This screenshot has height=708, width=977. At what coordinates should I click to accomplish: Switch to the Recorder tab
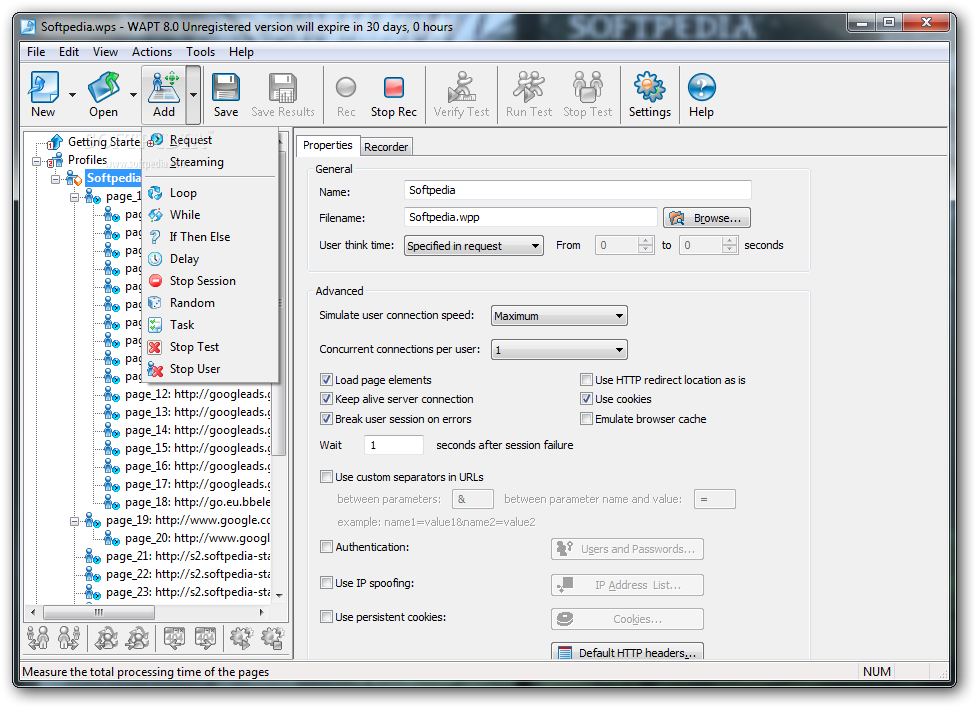pos(386,147)
